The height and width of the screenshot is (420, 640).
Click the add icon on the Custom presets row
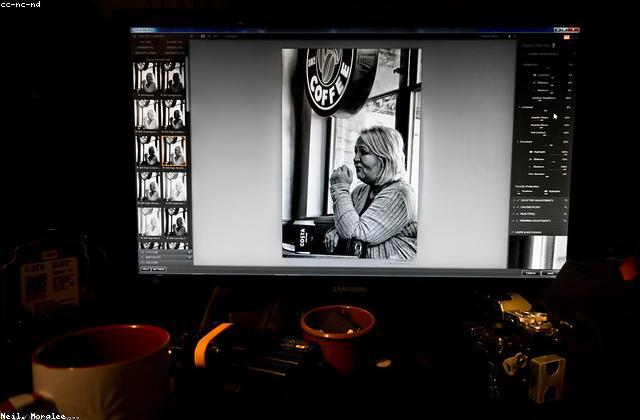pos(189,252)
